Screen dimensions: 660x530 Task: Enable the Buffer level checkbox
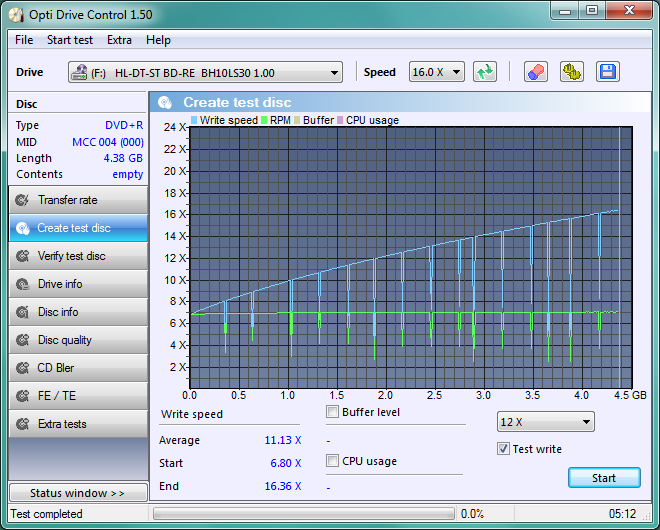pos(333,412)
